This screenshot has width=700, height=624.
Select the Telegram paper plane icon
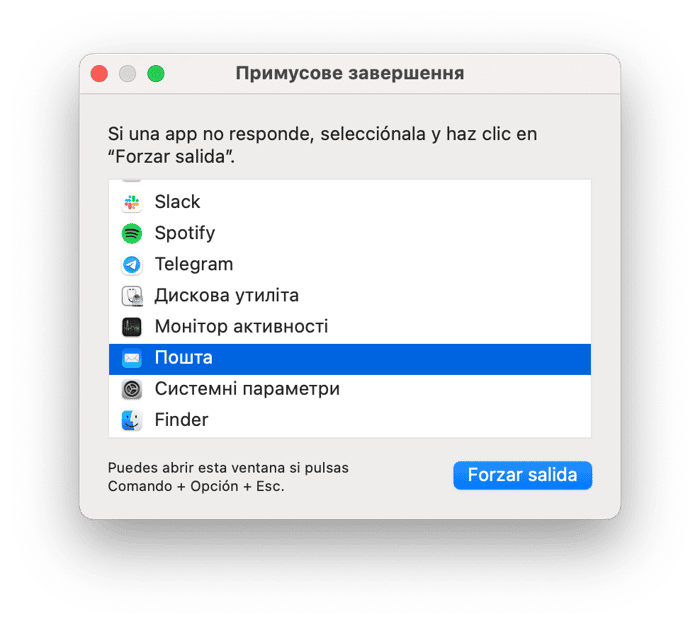[x=132, y=265]
